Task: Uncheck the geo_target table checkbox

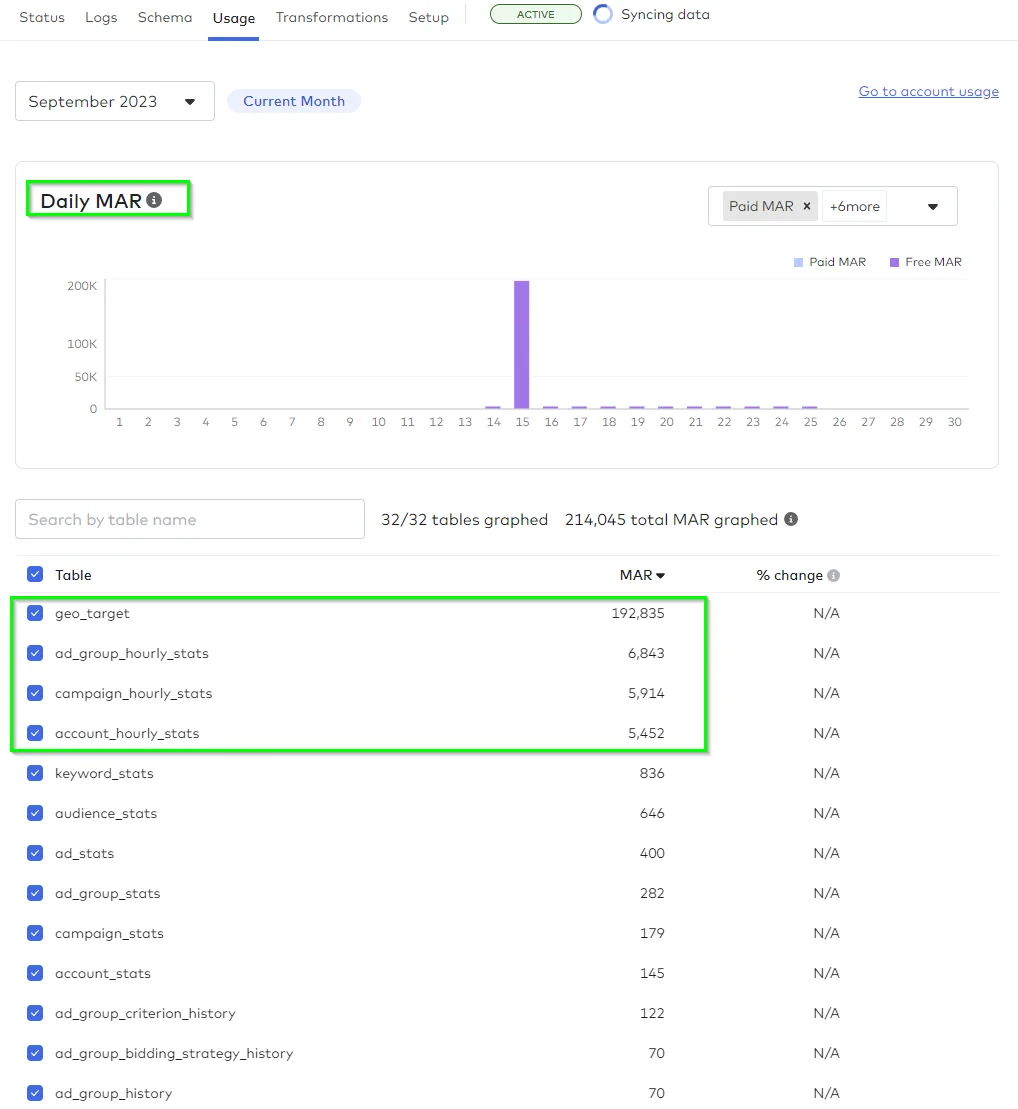Action: (35, 613)
